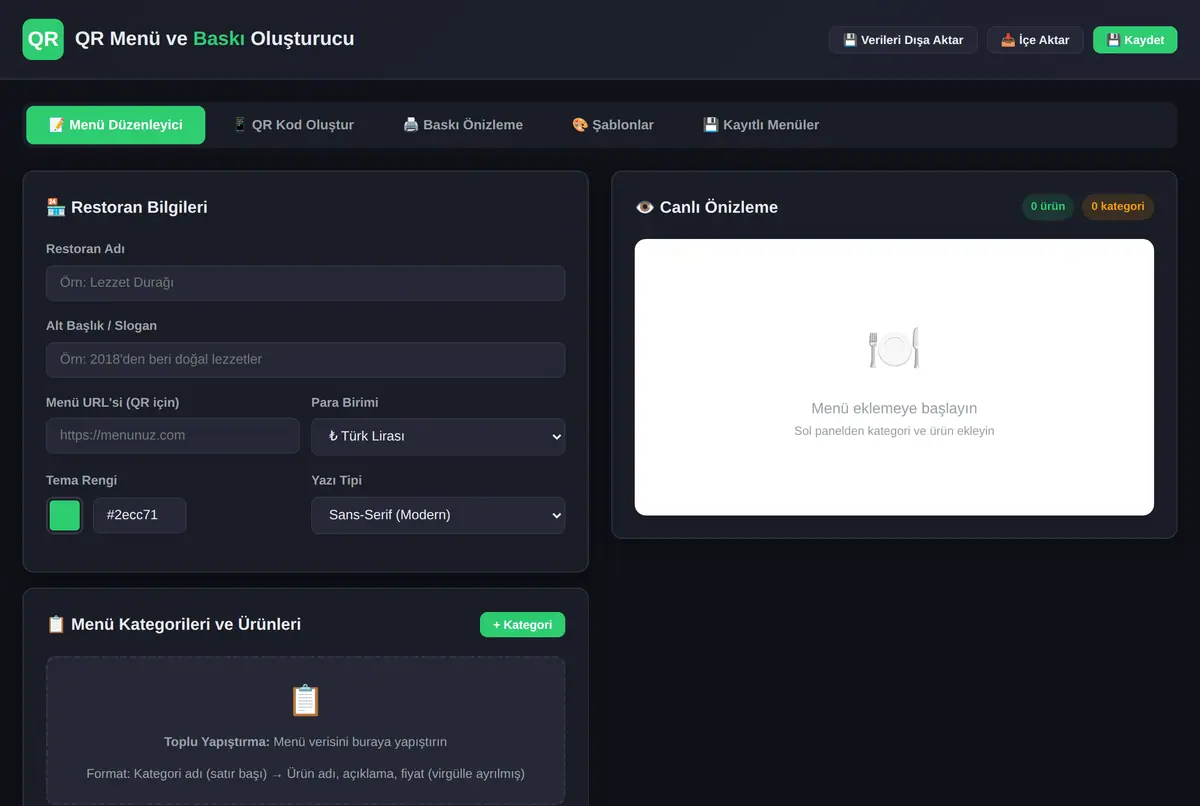Show the Kayıtlı Menüler tab

click(761, 125)
